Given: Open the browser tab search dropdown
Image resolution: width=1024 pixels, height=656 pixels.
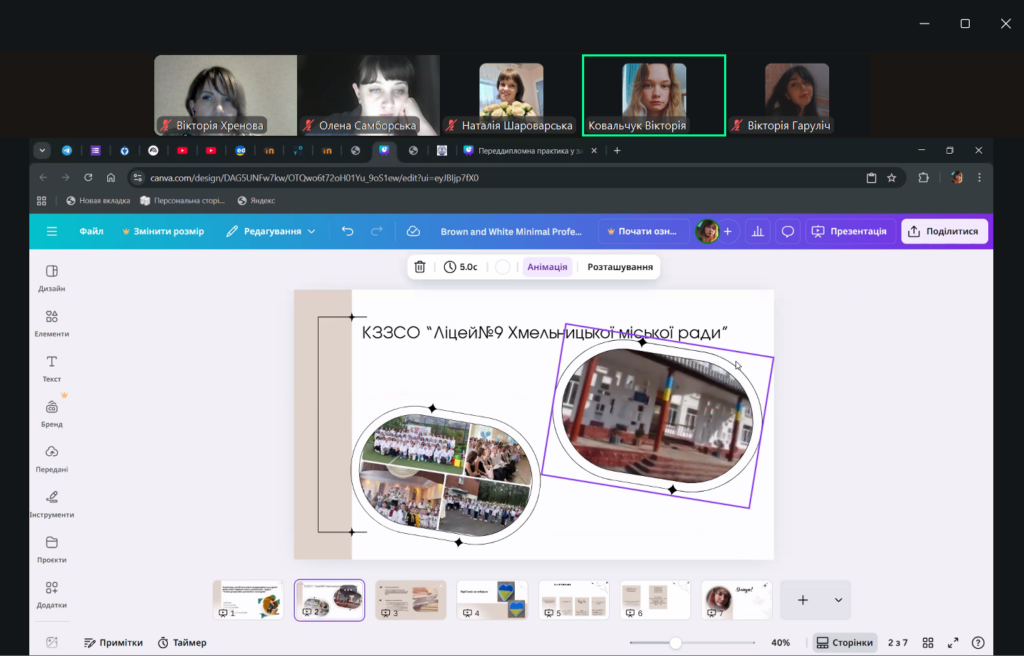Looking at the screenshot, I should pos(42,150).
